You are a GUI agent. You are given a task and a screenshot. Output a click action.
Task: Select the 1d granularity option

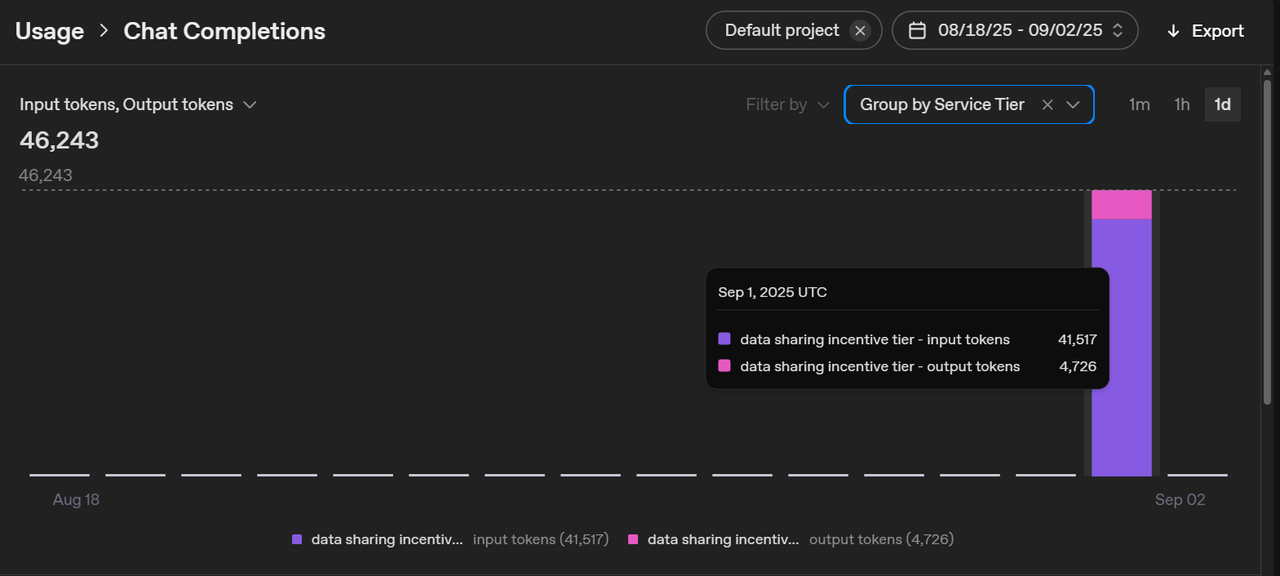1222,105
